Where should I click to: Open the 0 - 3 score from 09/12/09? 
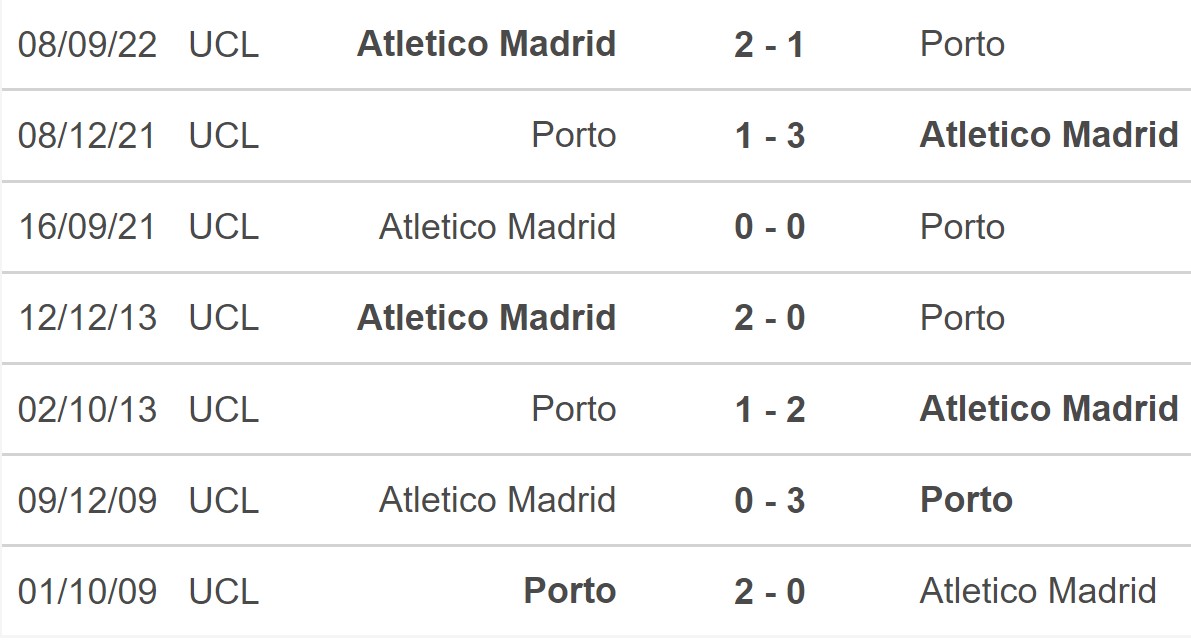769,501
